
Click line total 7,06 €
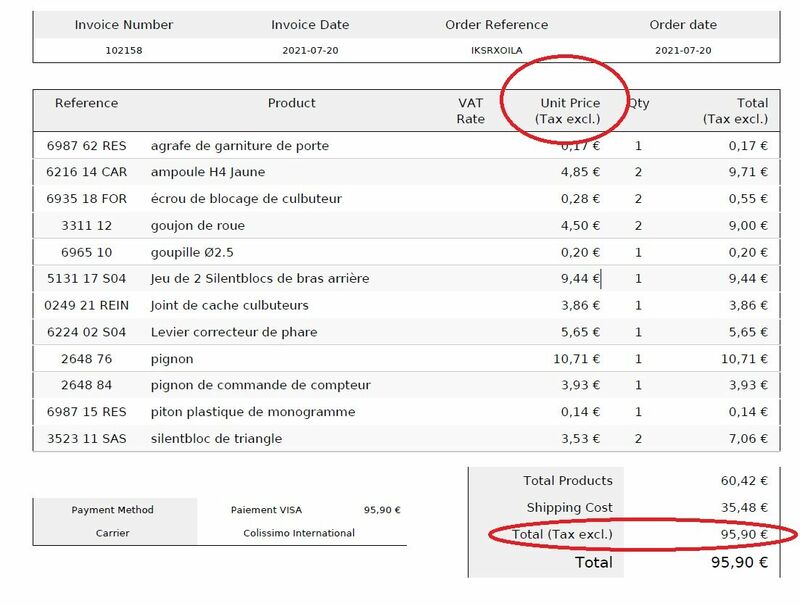coord(748,439)
